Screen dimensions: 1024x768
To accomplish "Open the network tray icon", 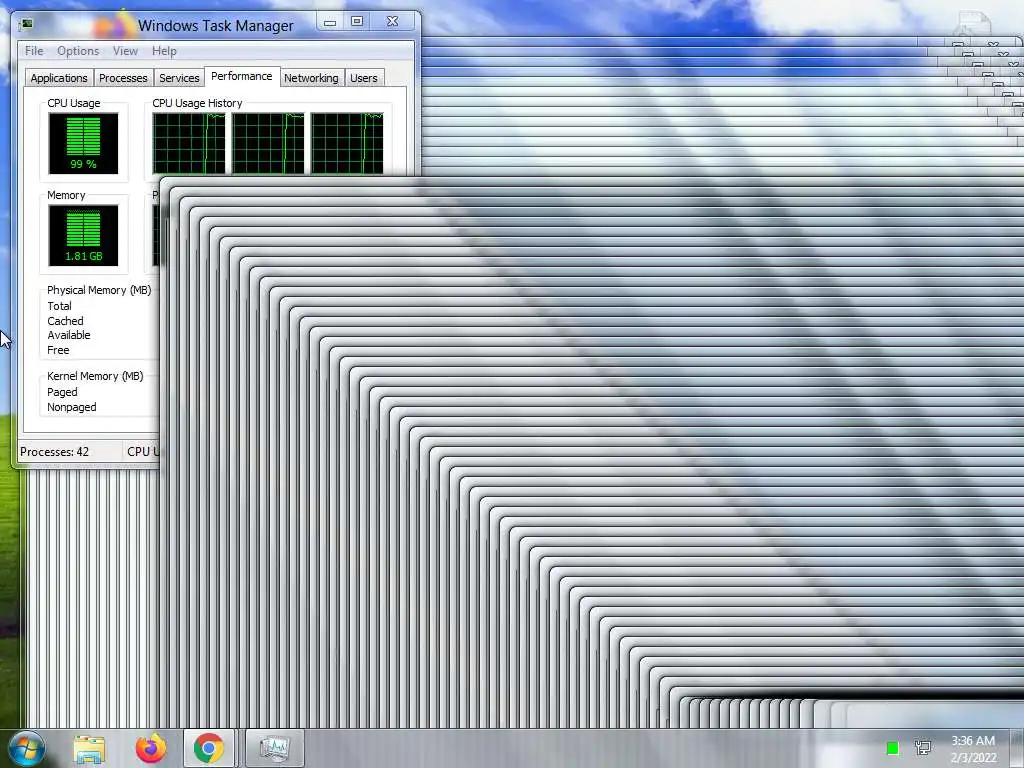I will point(923,747).
